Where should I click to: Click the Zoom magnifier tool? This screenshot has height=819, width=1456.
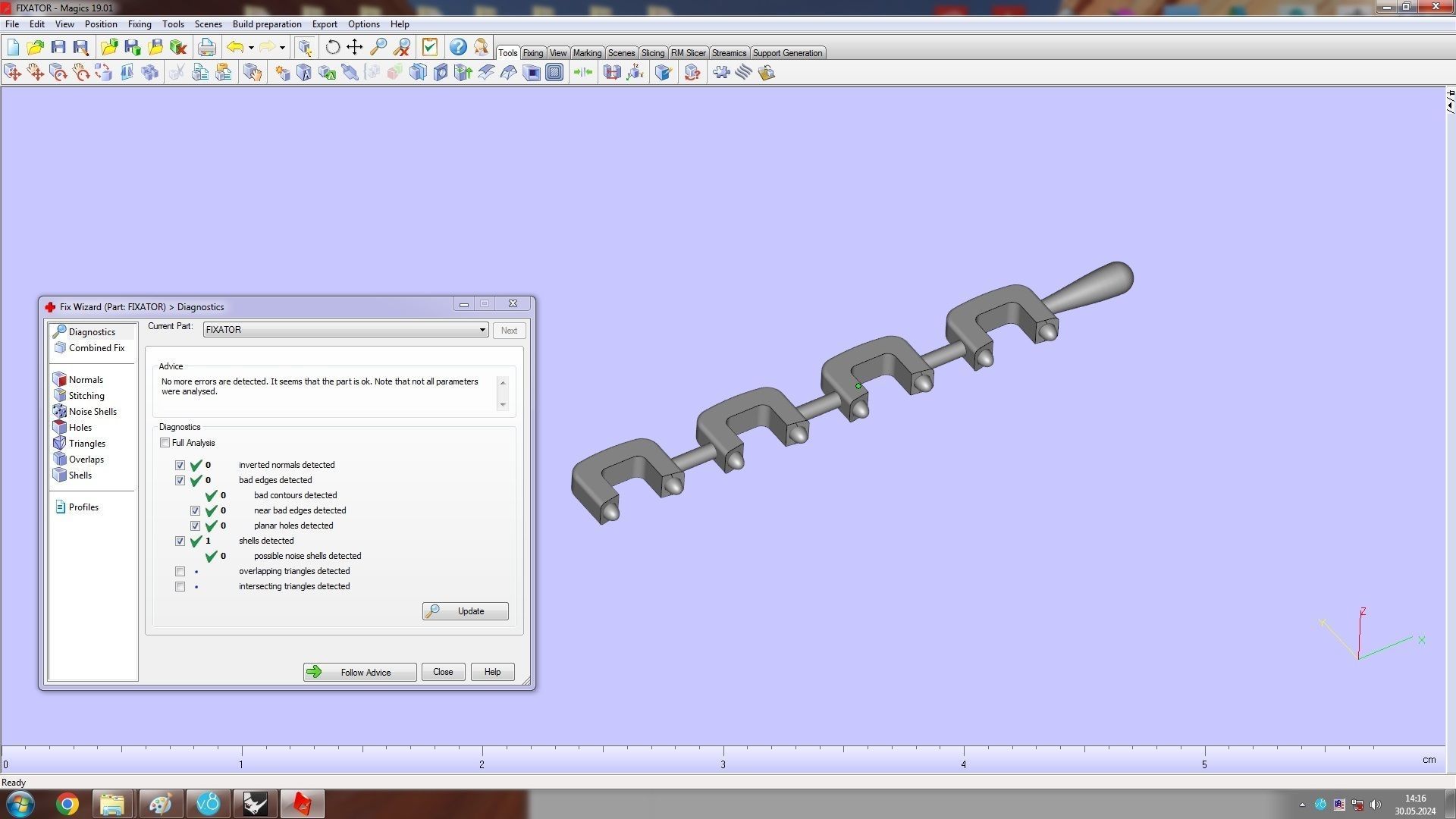click(x=378, y=47)
